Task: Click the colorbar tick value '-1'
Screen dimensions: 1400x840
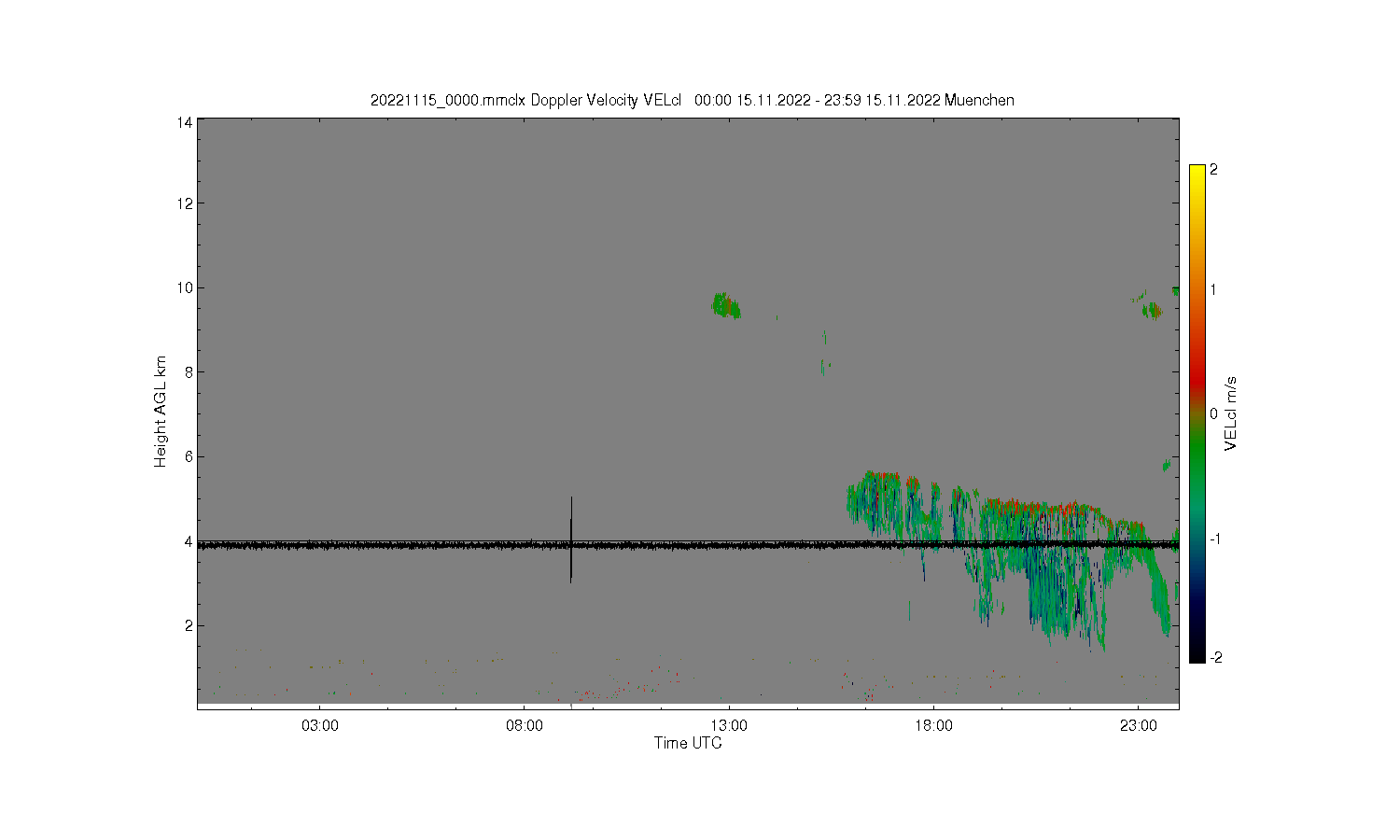Action: pyautogui.click(x=1216, y=539)
